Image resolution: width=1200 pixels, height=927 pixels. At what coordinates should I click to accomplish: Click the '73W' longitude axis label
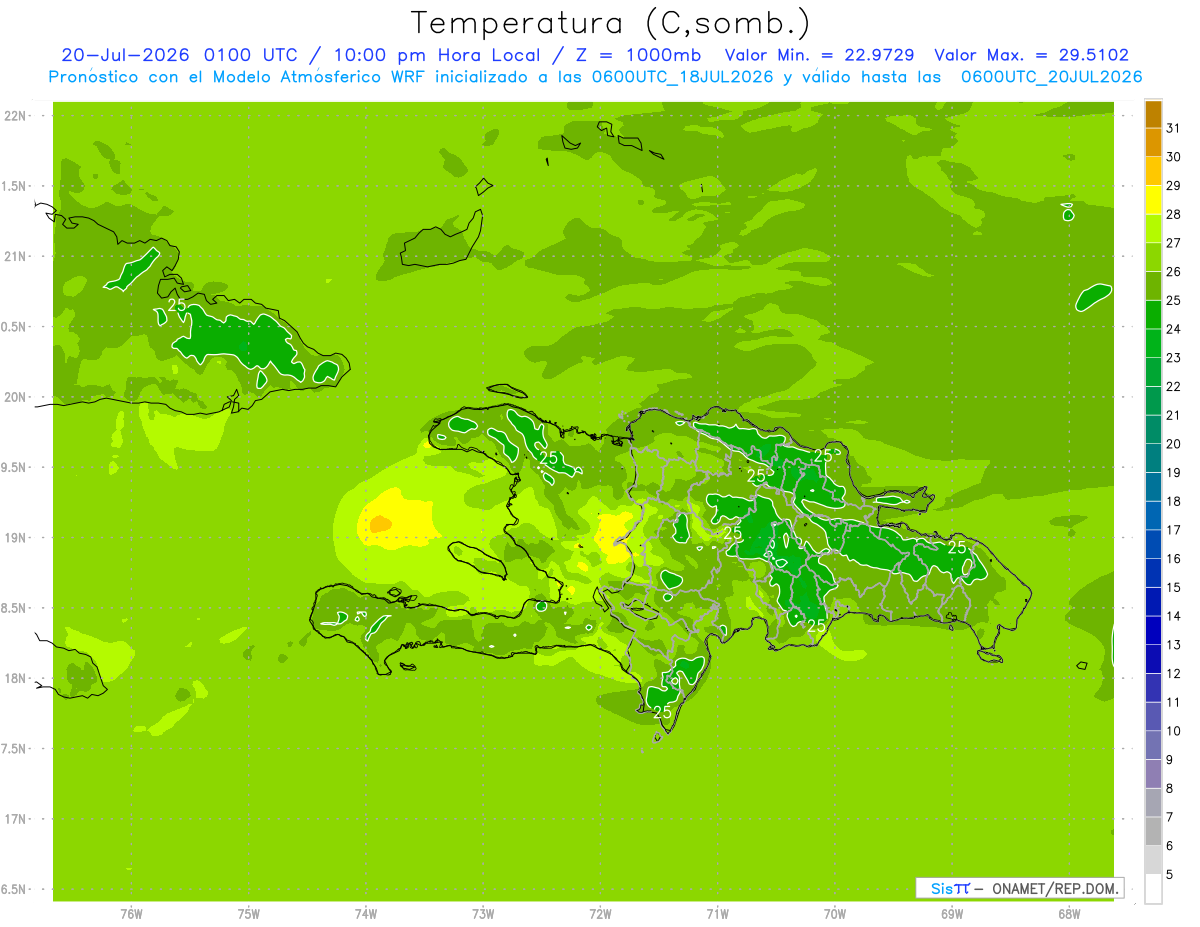(483, 914)
